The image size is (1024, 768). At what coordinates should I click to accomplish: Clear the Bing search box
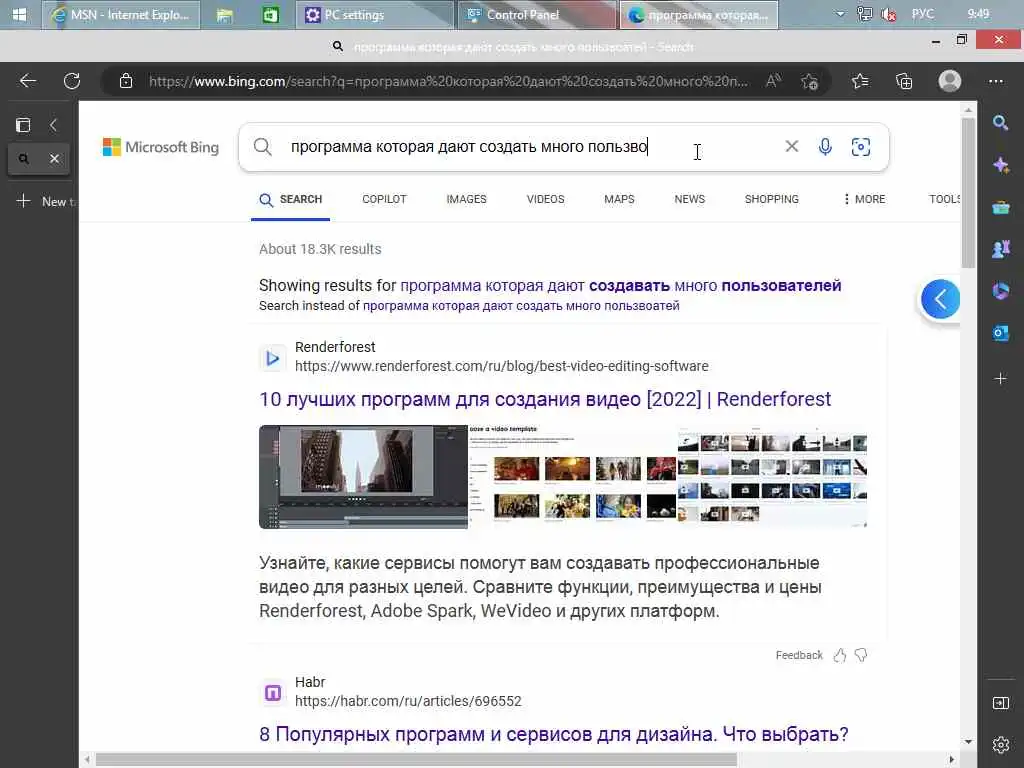click(792, 146)
